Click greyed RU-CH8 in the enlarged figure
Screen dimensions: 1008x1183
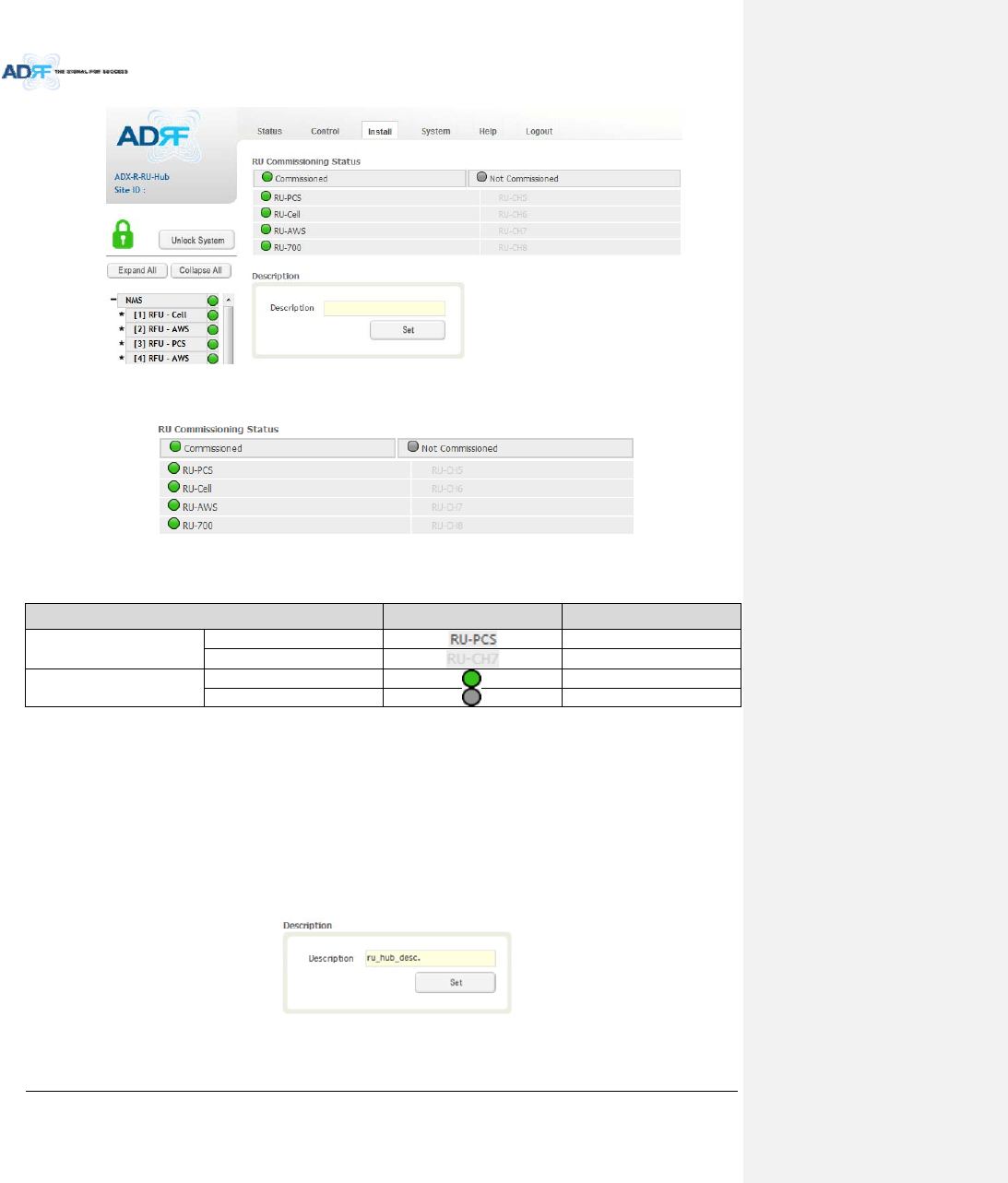pyautogui.click(x=447, y=526)
